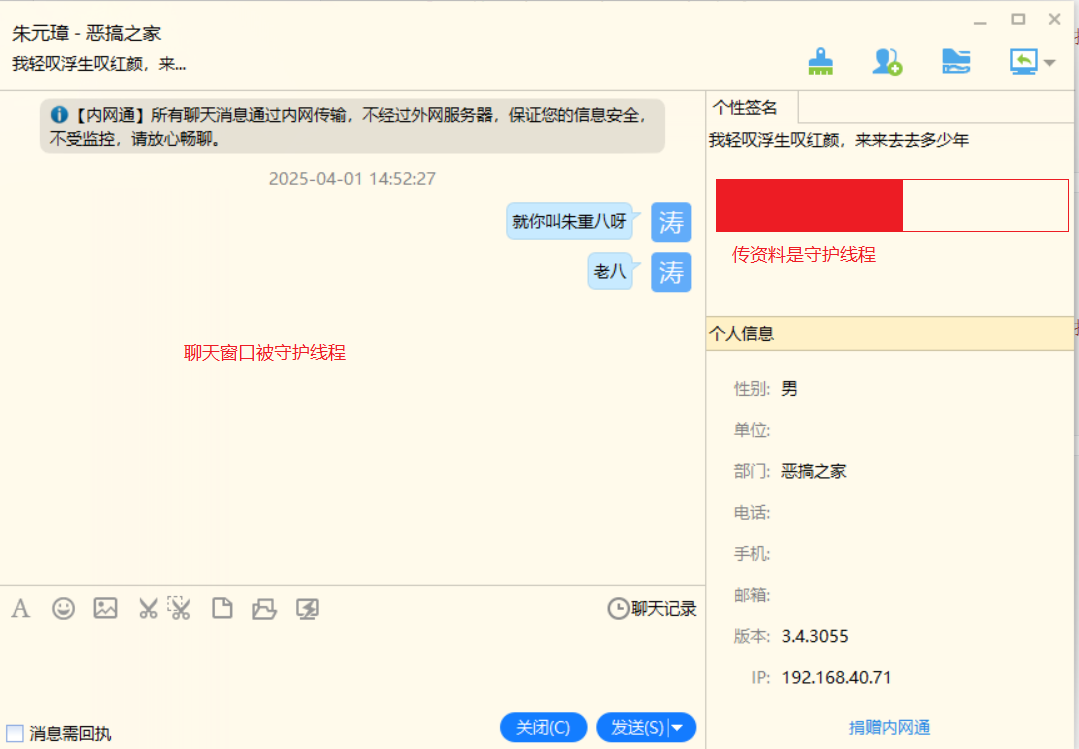Viewport: 1079px width, 749px height.
Task: Click the 个人信息 section header
Action: 742,334
